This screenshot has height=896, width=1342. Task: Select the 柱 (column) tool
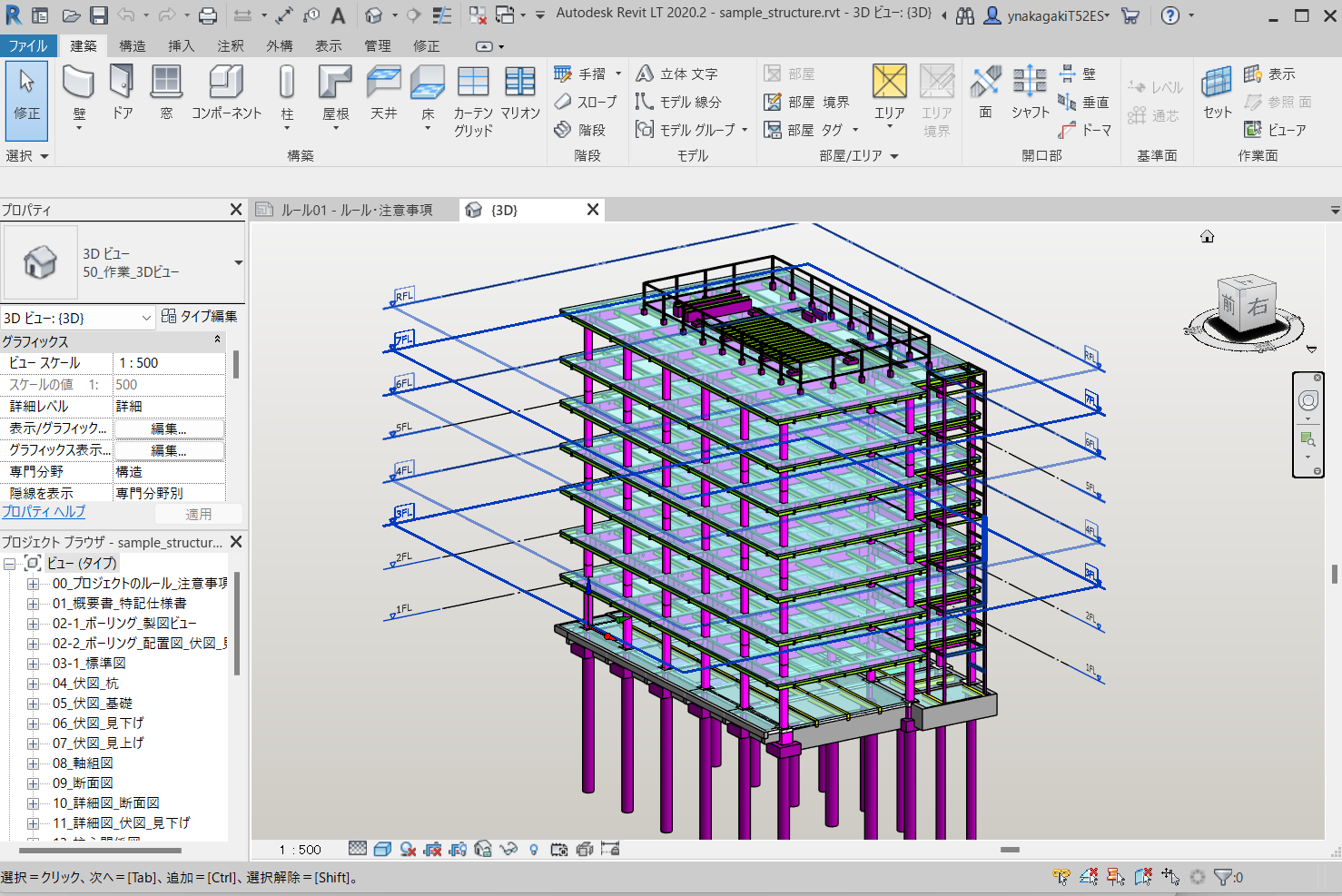click(x=287, y=99)
